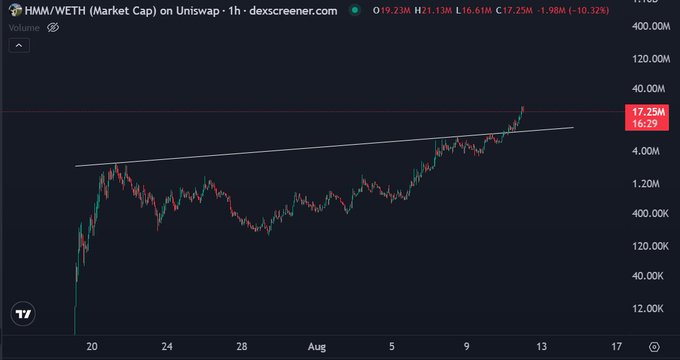Click the 1.20M price scale label
This screenshot has height=360, width=680.
pos(646,184)
